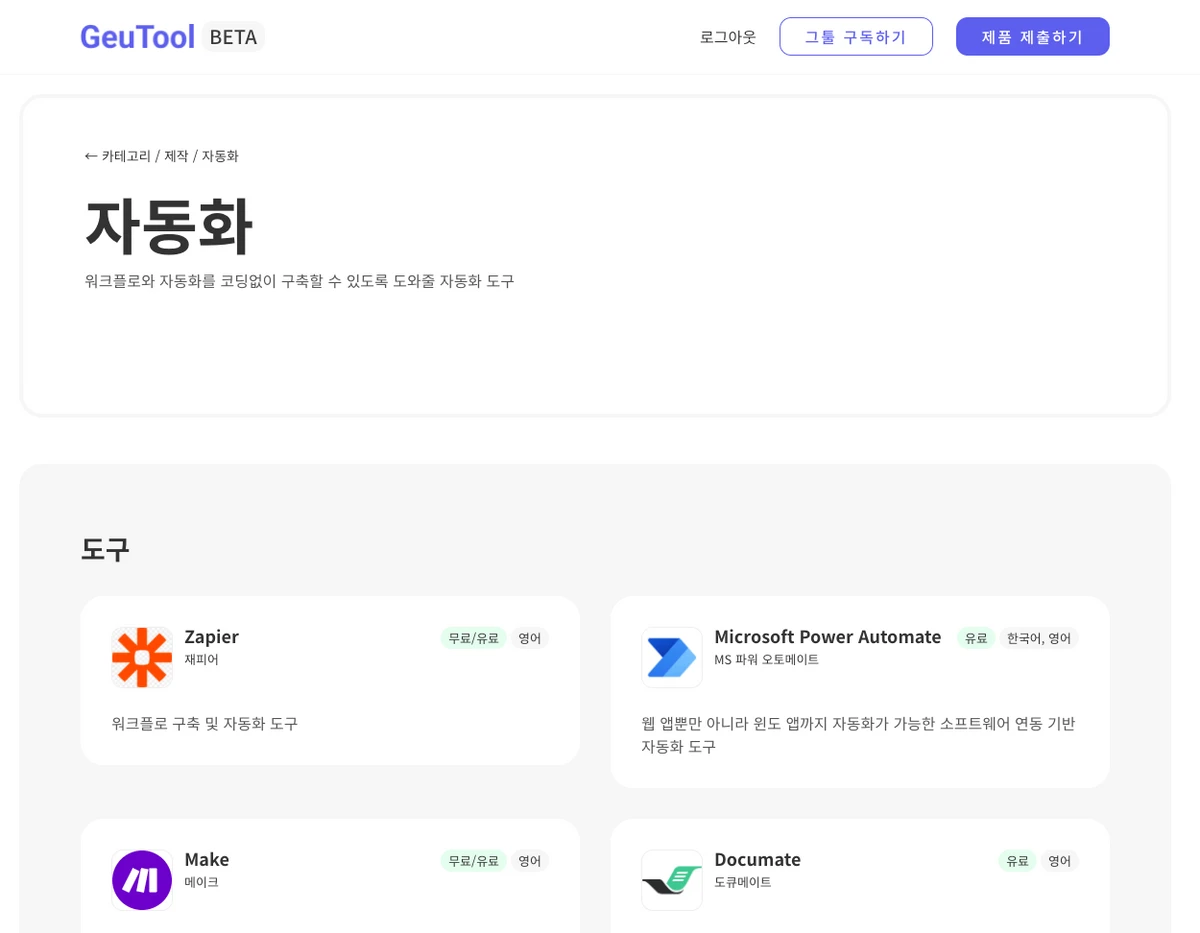Click the 제품 제출하기 submit button

1033,37
